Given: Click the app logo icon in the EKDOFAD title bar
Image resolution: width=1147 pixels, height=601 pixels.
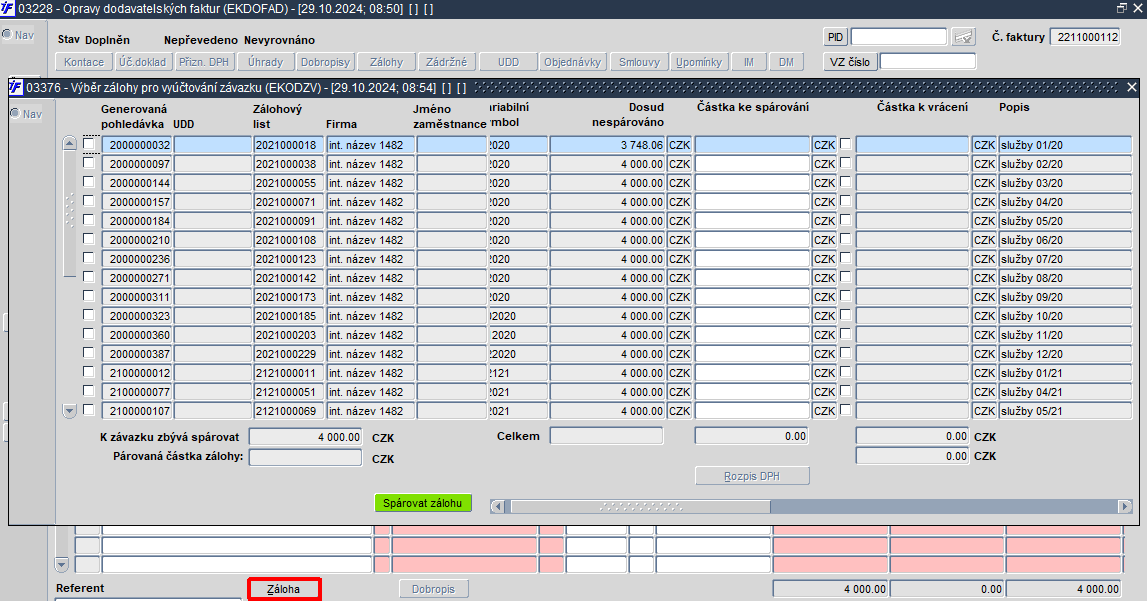Looking at the screenshot, I should [x=7, y=8].
